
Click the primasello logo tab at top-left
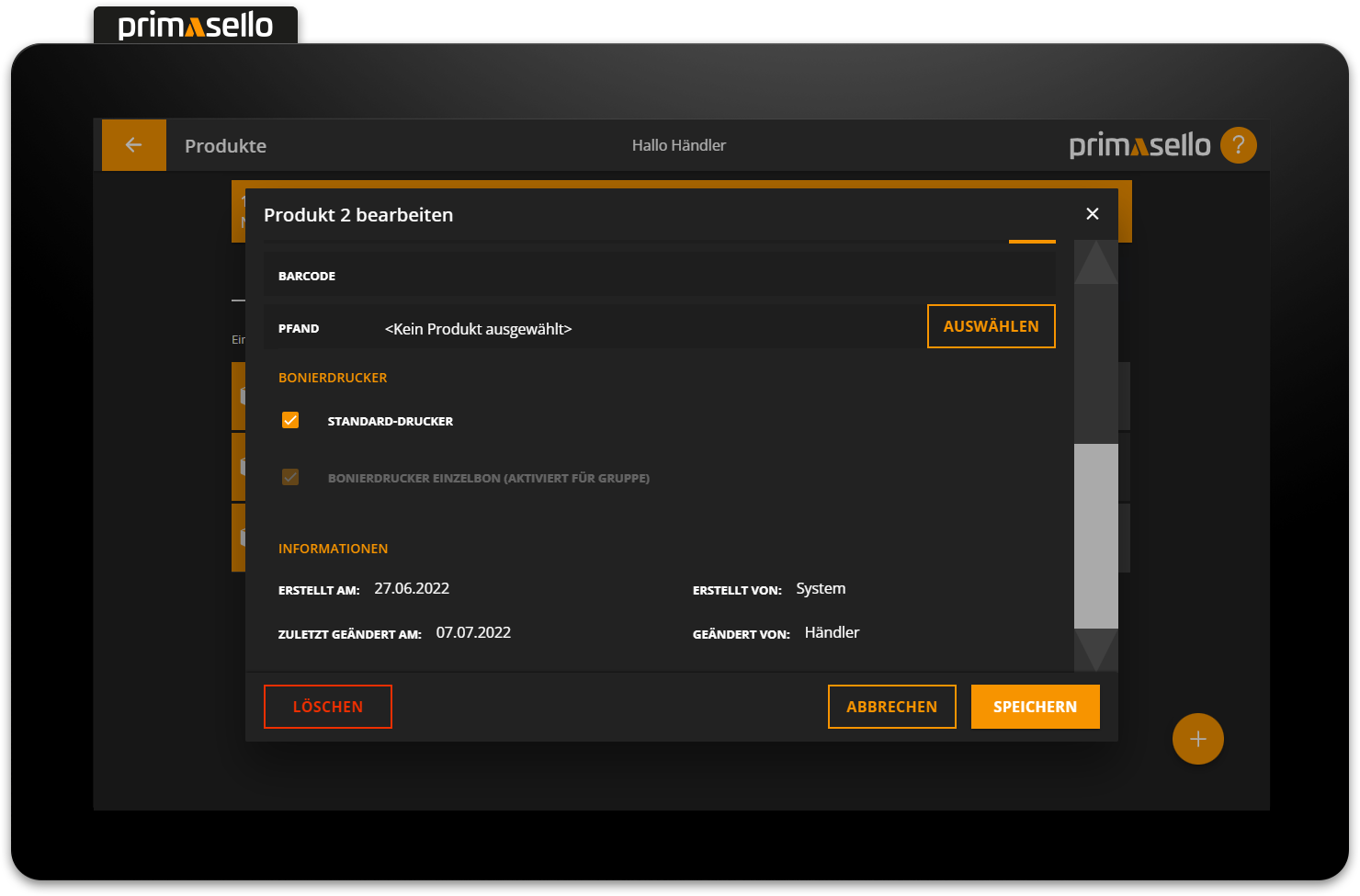click(196, 26)
